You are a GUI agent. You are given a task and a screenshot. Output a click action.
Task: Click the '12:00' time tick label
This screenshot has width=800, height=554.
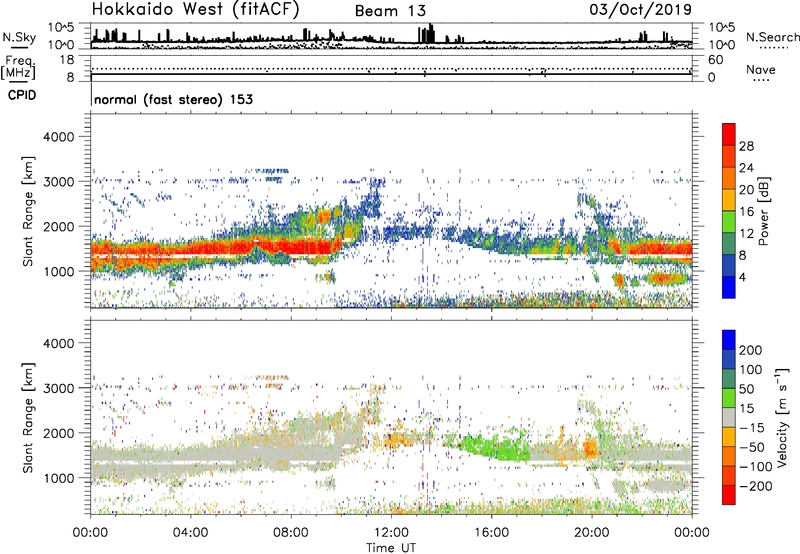pos(391,533)
